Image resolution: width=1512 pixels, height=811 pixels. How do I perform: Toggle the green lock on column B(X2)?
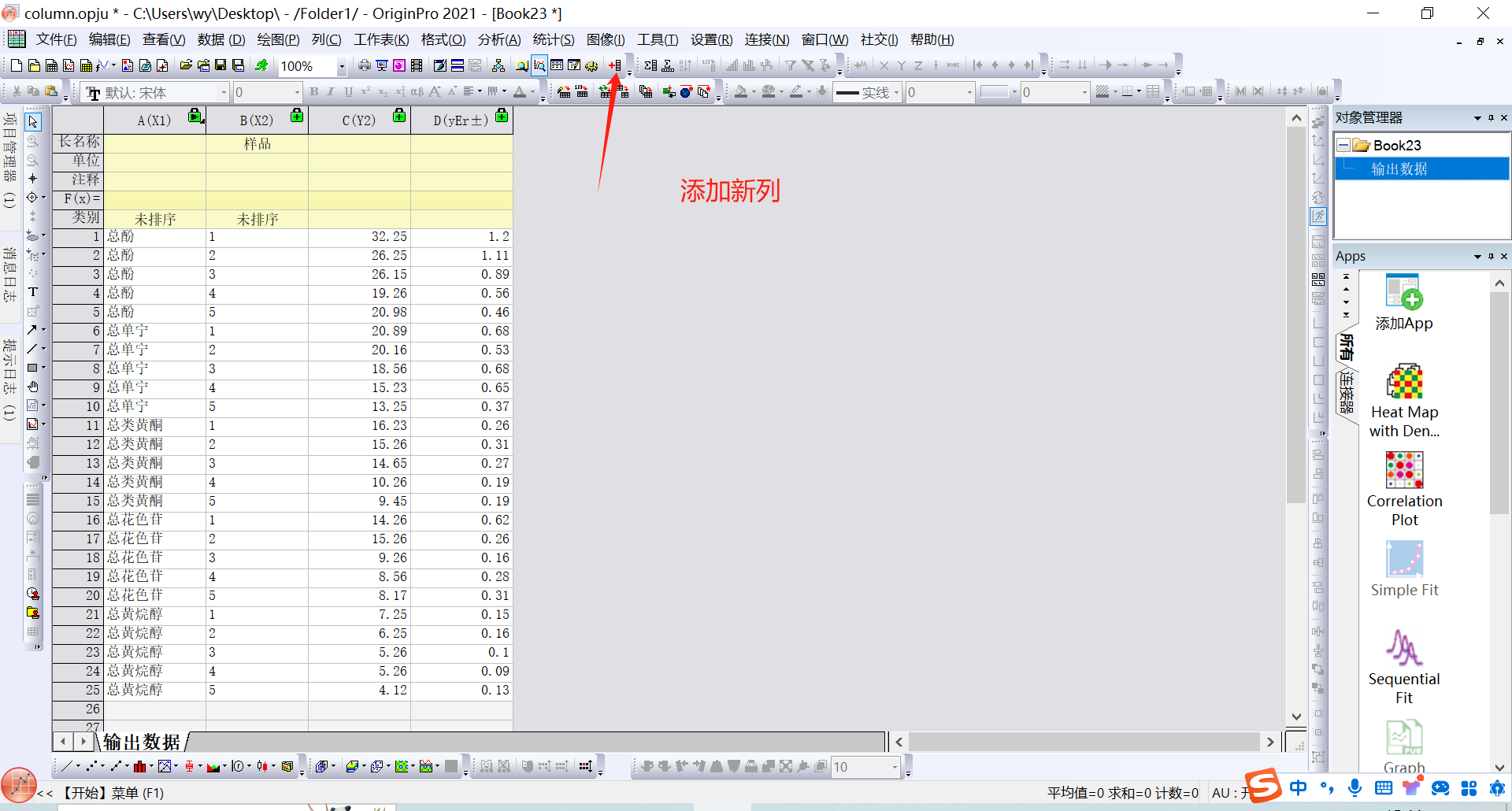pyautogui.click(x=297, y=117)
